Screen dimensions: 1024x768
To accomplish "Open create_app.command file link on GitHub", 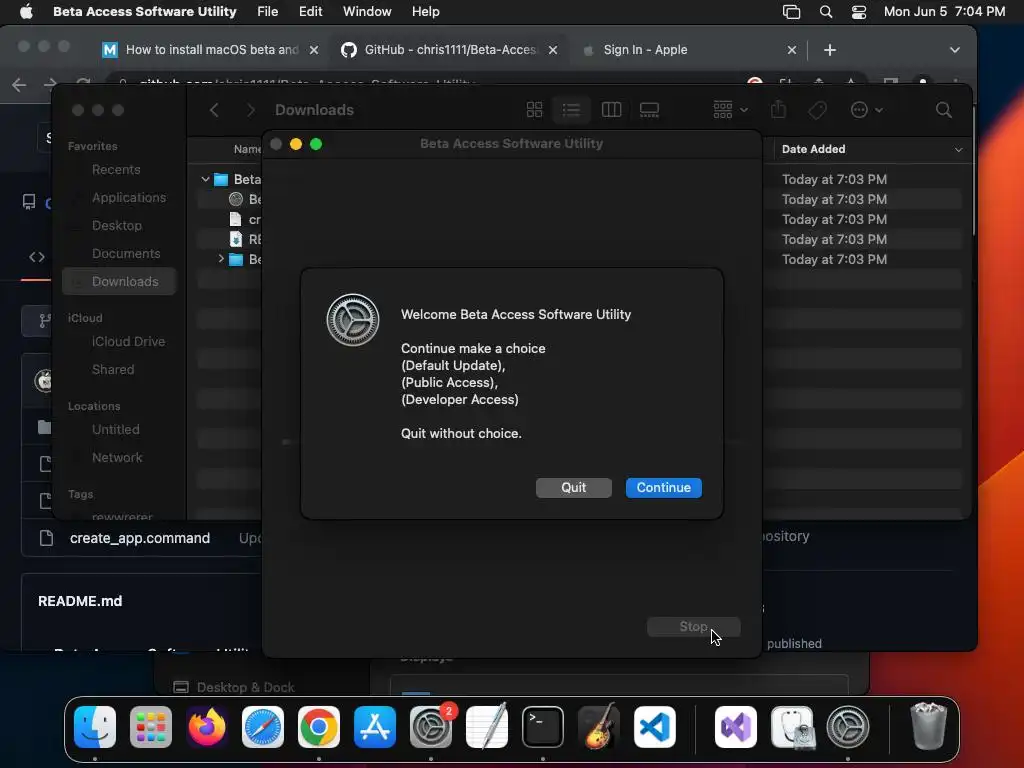I will click(x=140, y=538).
